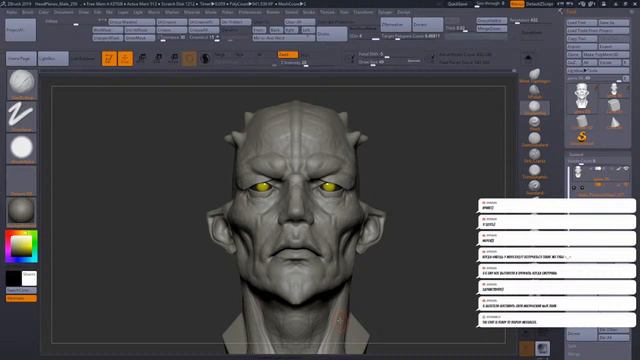Open the Texture Off selector

click(x=22, y=180)
